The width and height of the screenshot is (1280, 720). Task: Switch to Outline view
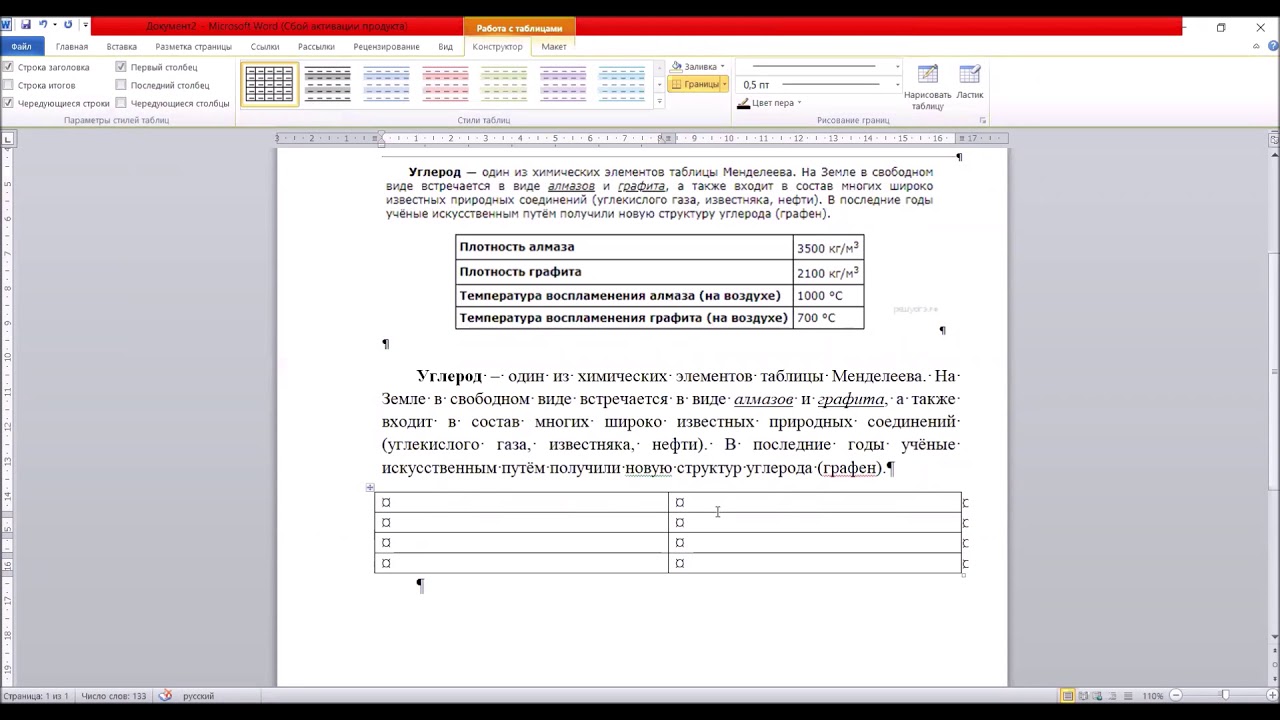(1113, 696)
